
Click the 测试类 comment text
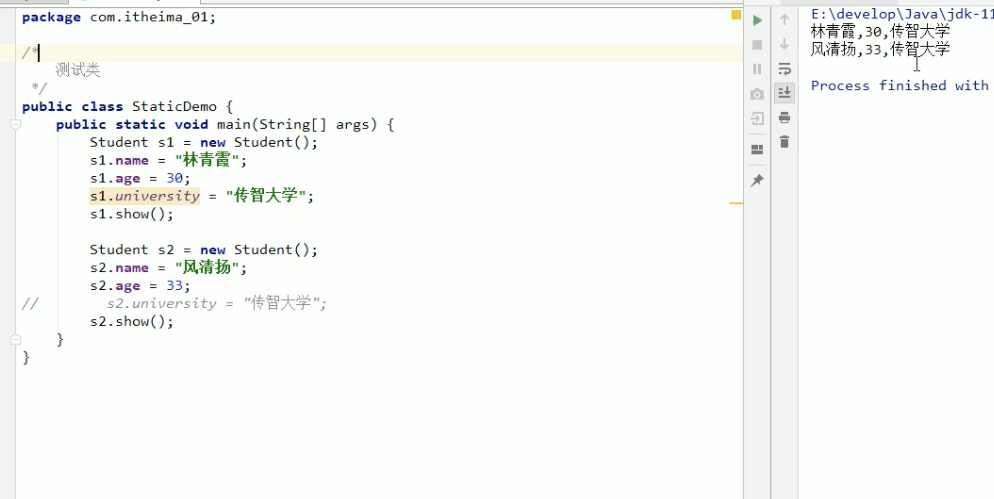click(78, 70)
